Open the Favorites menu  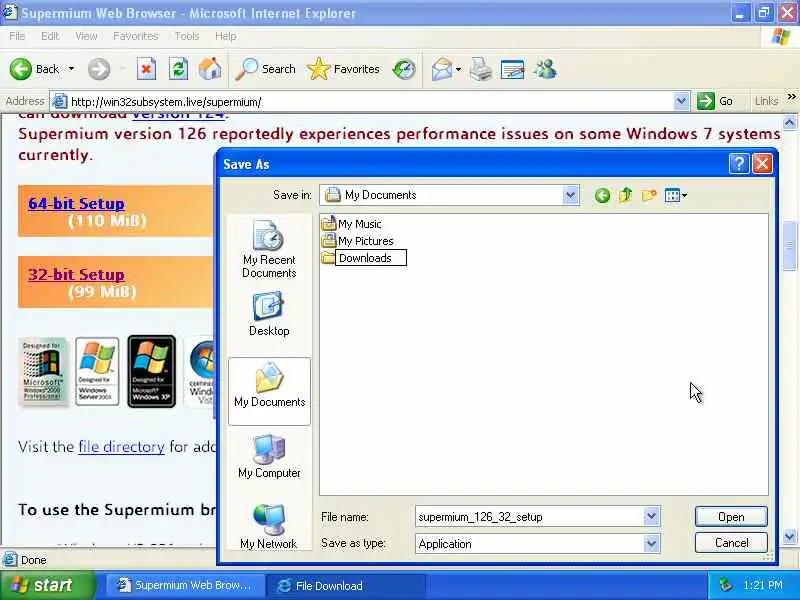click(x=135, y=36)
